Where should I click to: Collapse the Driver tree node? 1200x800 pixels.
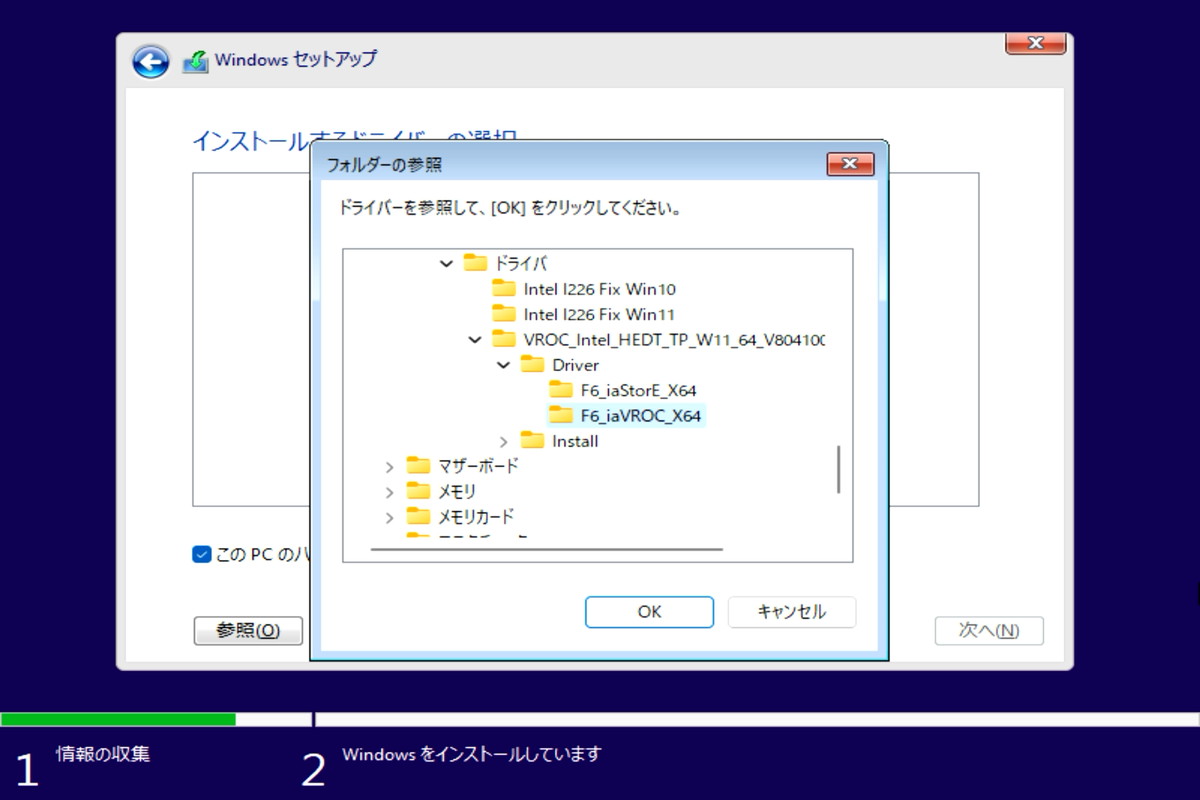[504, 365]
